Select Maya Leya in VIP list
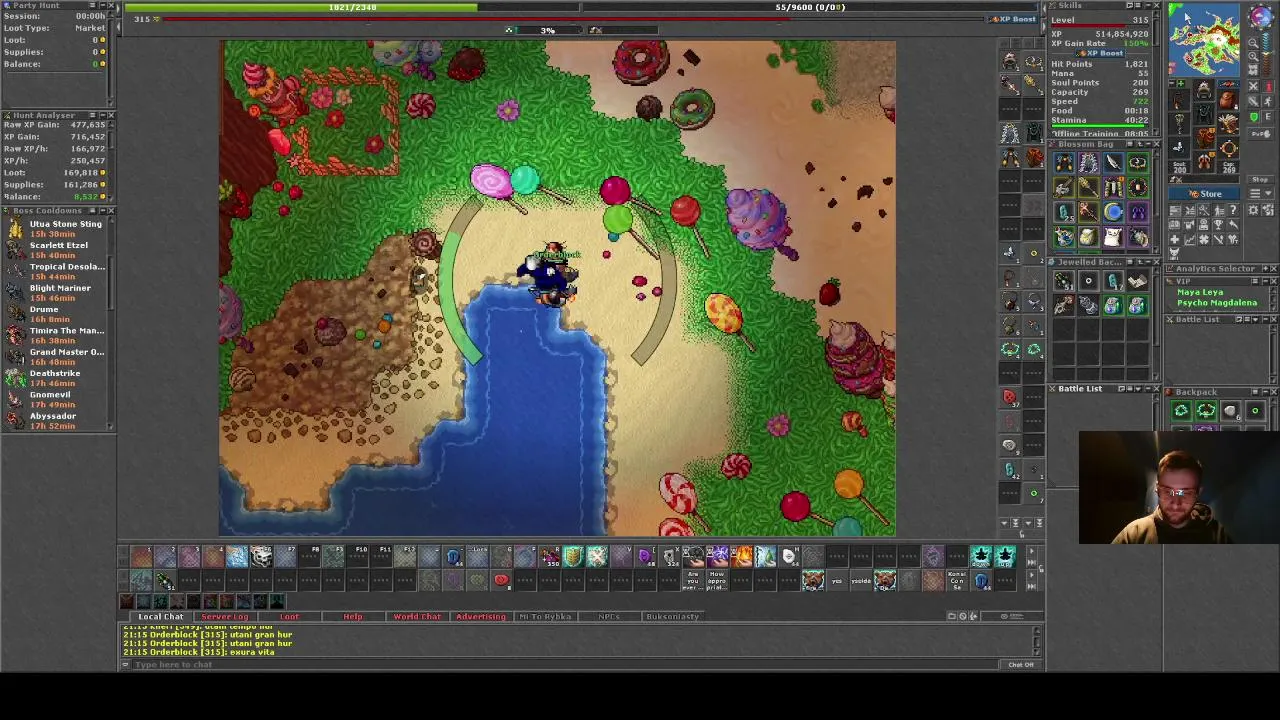1280x720 pixels. point(1200,293)
